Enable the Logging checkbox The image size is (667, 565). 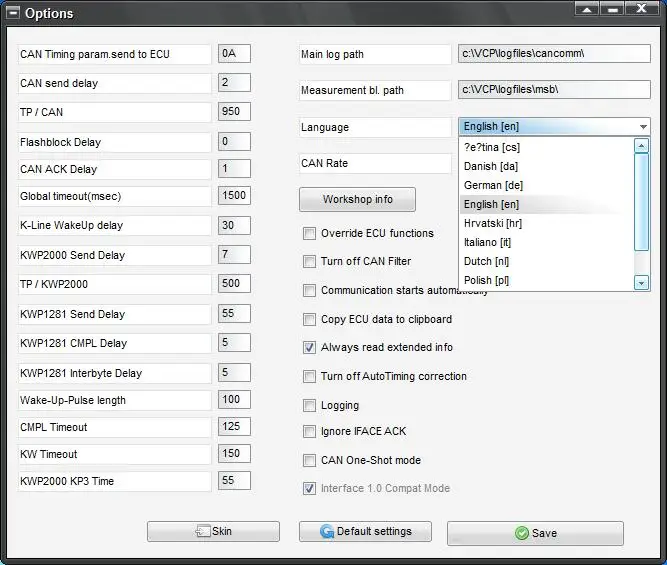point(309,405)
